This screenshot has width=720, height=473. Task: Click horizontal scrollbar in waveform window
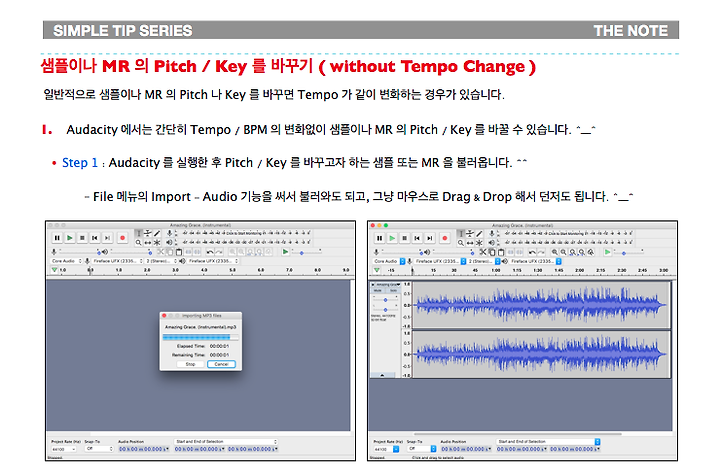518,434
